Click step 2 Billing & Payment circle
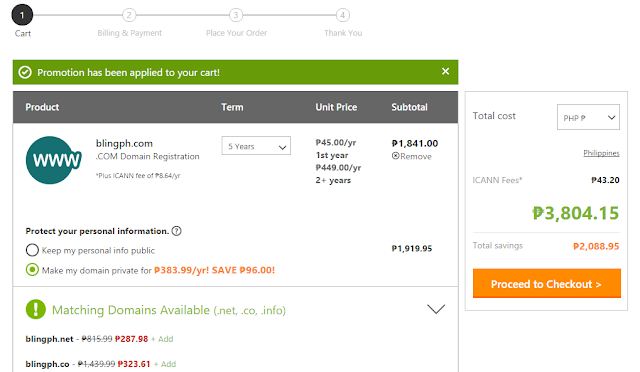 (x=129, y=15)
